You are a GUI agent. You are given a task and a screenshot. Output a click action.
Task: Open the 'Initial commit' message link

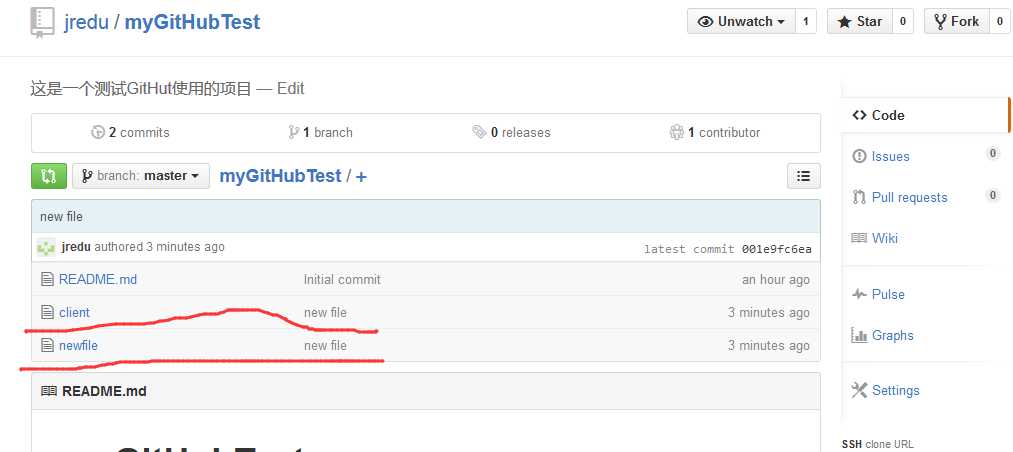click(342, 280)
